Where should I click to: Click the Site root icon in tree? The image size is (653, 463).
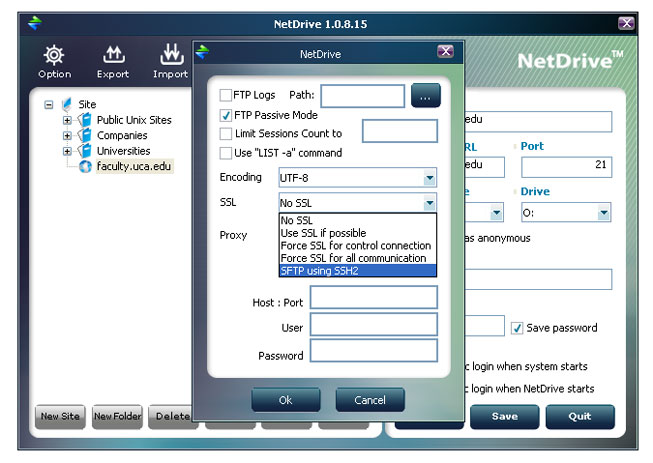[67, 104]
